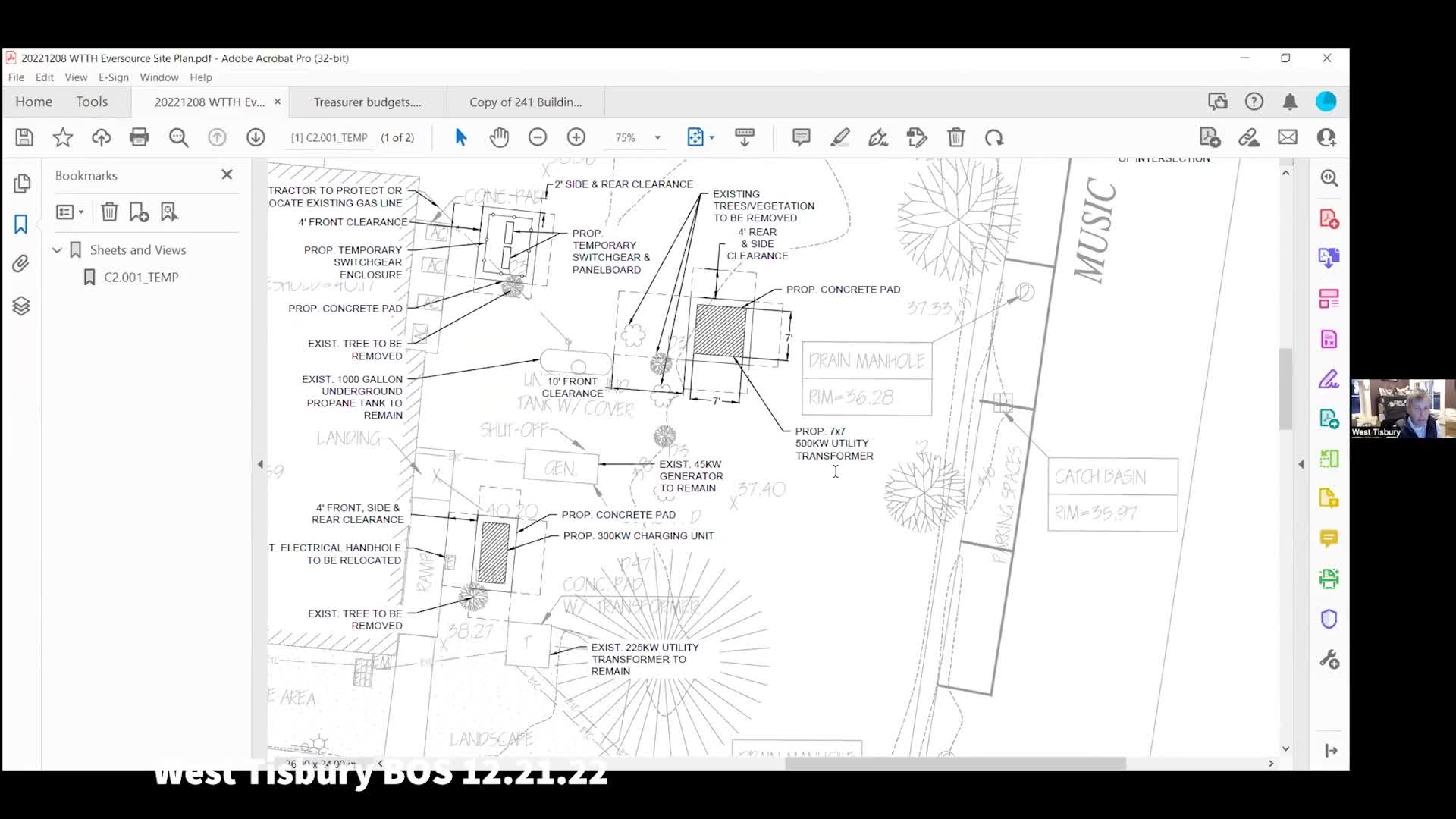The height and width of the screenshot is (819, 1456).
Task: Find current bookmark icon
Action: 169,212
